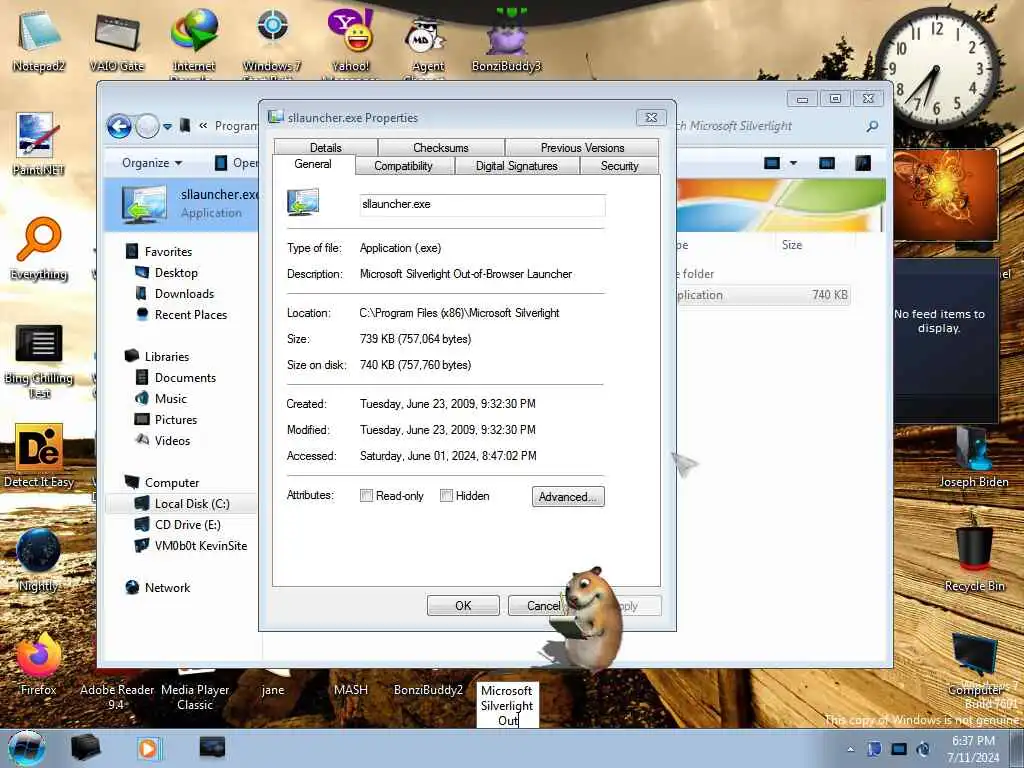
Task: Open the Windows 7 desktop shortcut icon
Action: 272,39
